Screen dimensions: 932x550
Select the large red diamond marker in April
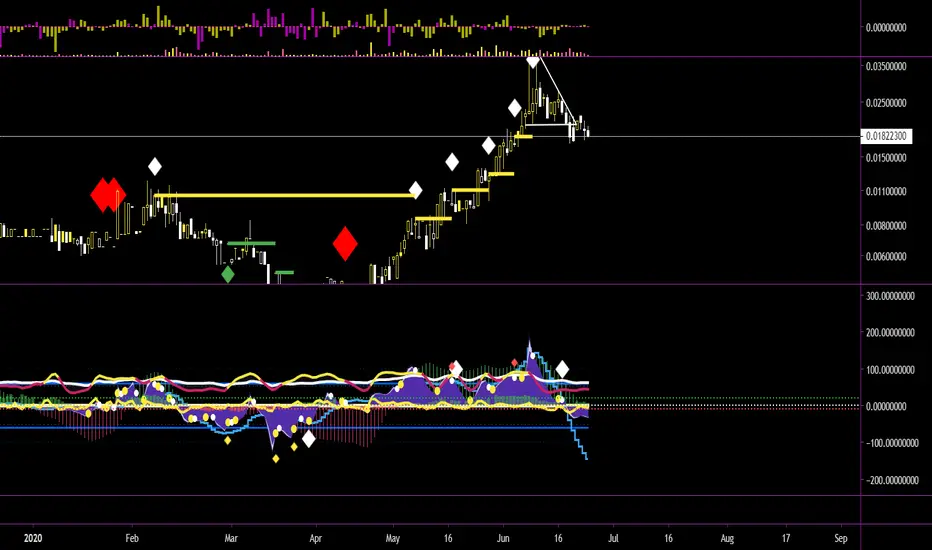pyautogui.click(x=345, y=244)
